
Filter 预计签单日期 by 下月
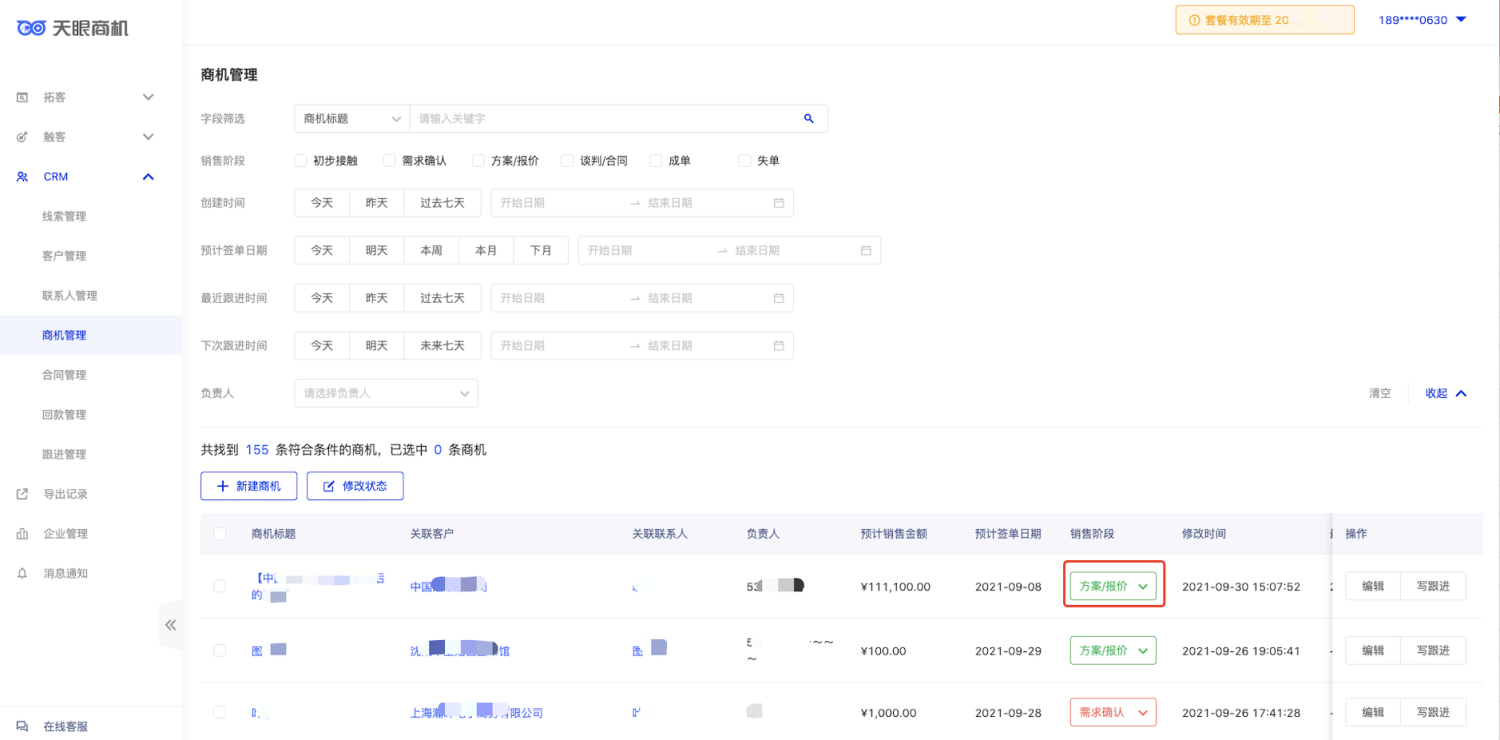point(541,250)
